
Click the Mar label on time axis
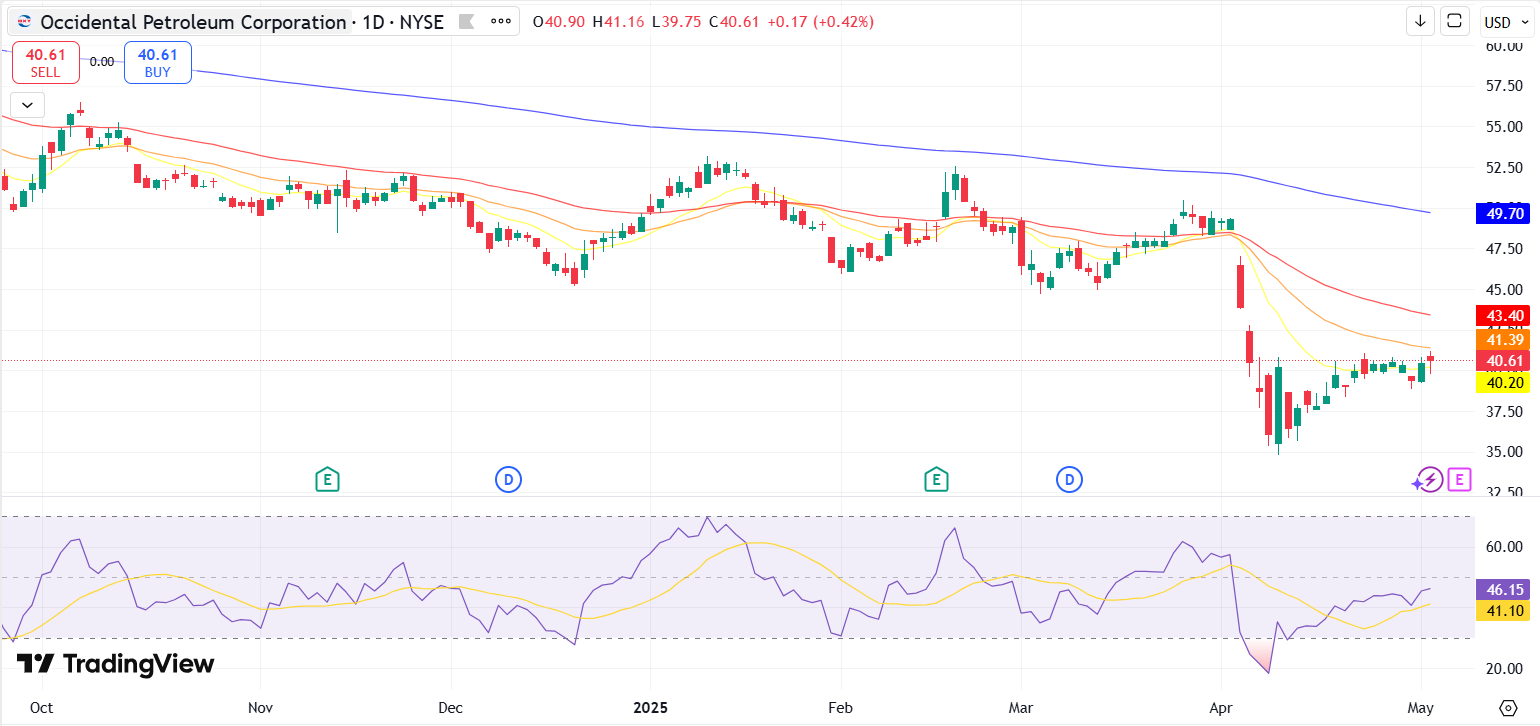[x=1021, y=708]
